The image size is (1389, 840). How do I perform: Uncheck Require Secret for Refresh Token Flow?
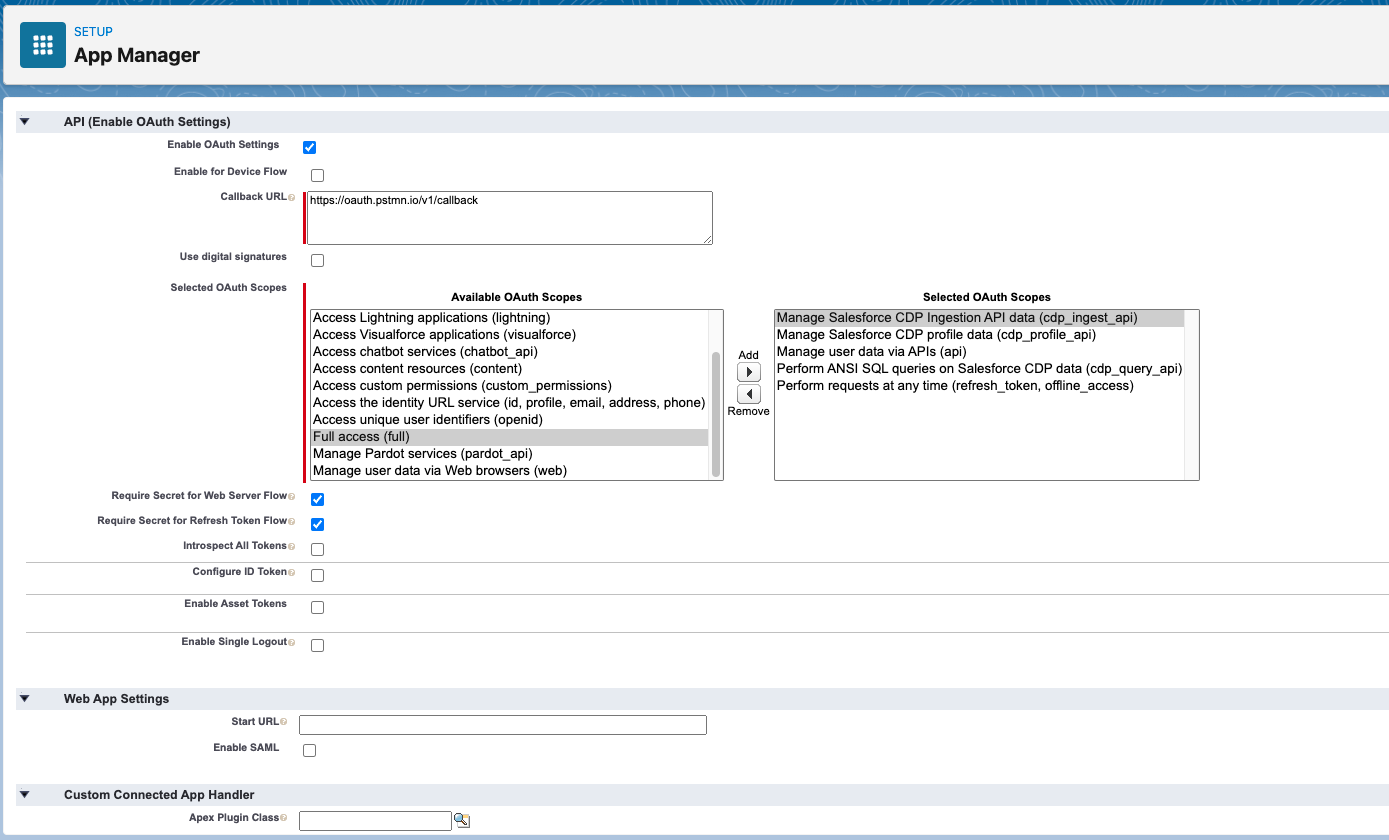click(317, 524)
